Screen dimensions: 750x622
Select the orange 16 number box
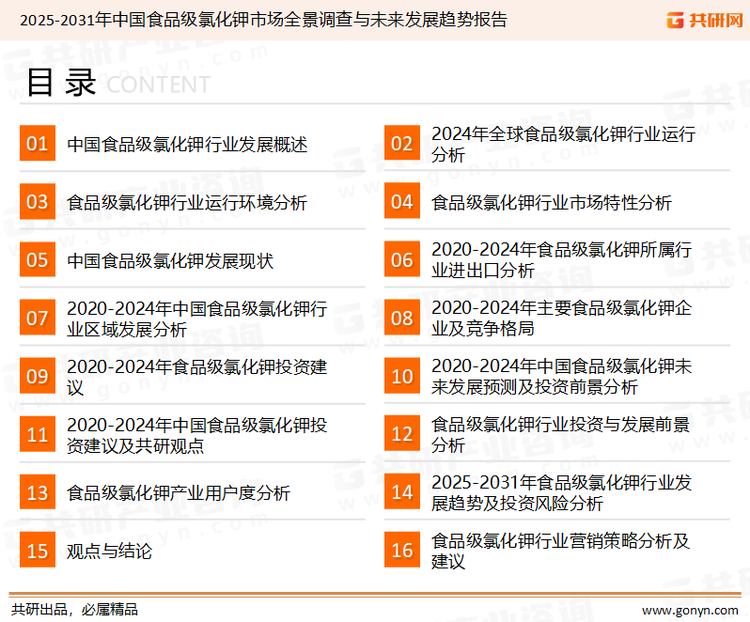pos(402,551)
